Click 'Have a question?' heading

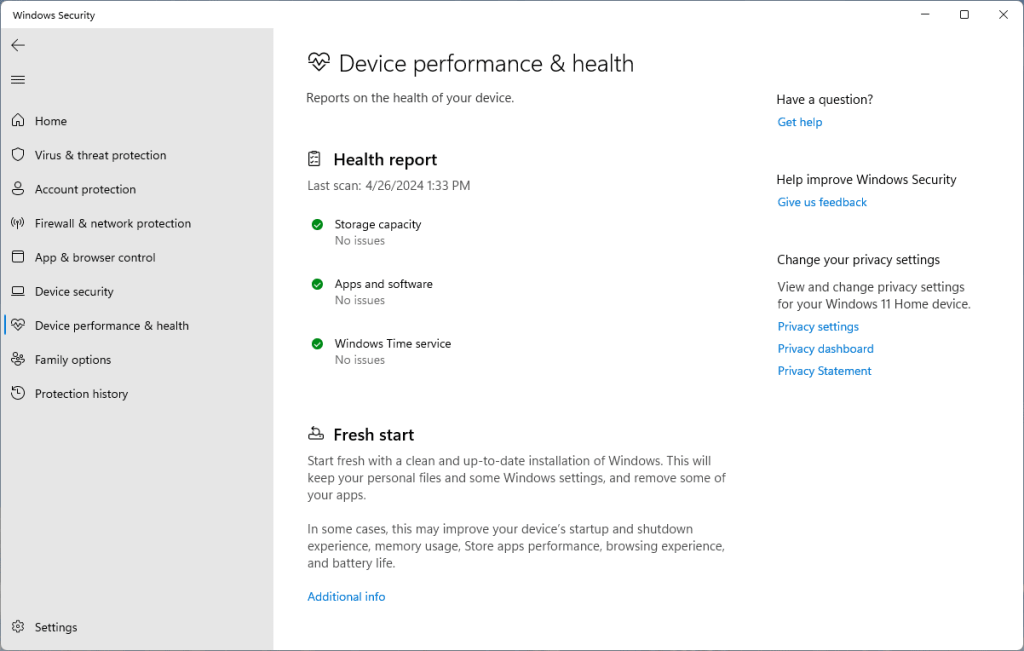[825, 99]
